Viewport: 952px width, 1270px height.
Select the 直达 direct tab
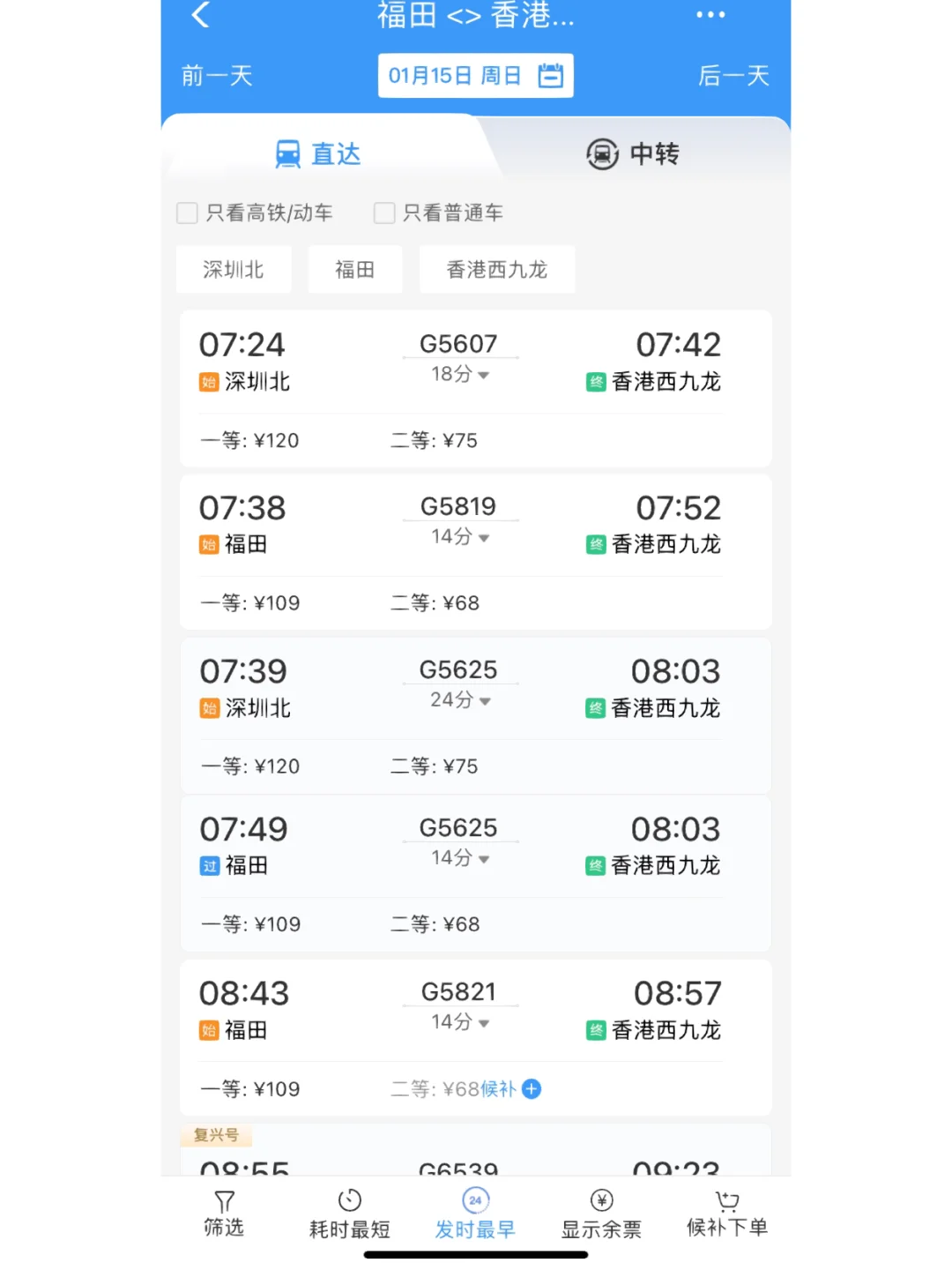(318, 154)
